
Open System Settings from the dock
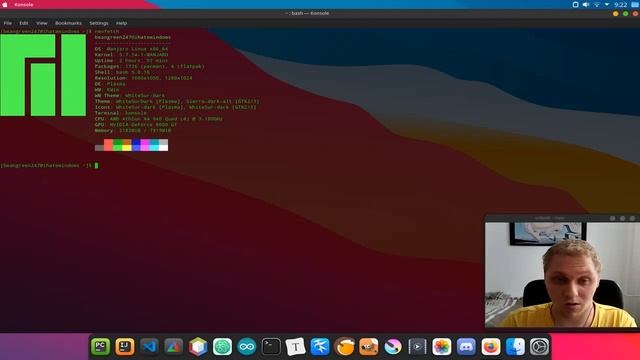[x=539, y=347]
